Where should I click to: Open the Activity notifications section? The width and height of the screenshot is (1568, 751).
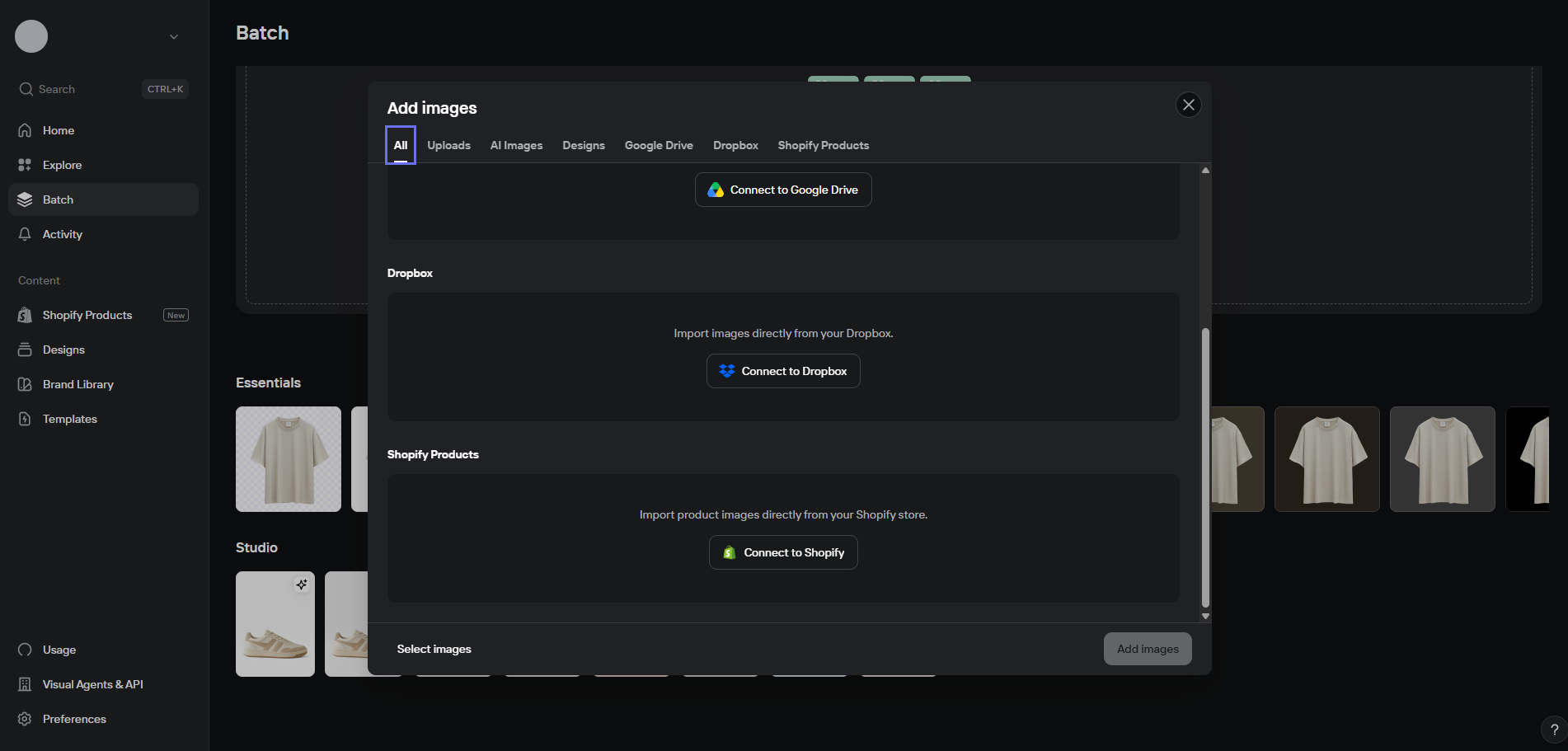click(x=103, y=234)
